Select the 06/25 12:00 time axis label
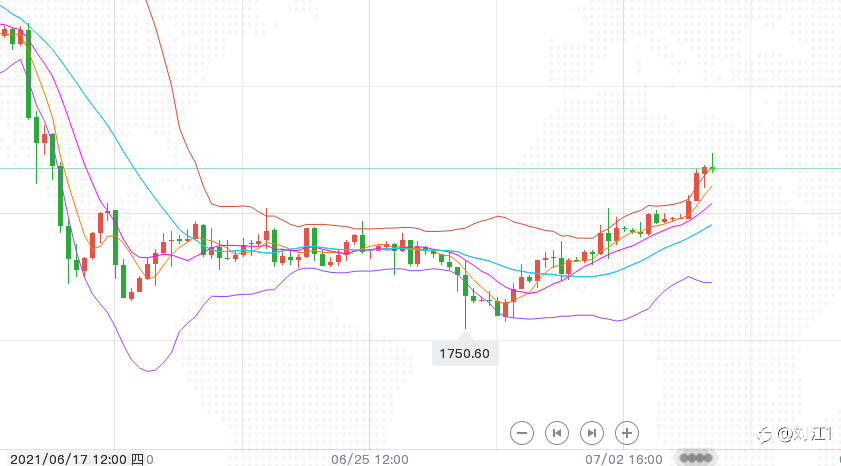The height and width of the screenshot is (466, 841). pos(370,460)
